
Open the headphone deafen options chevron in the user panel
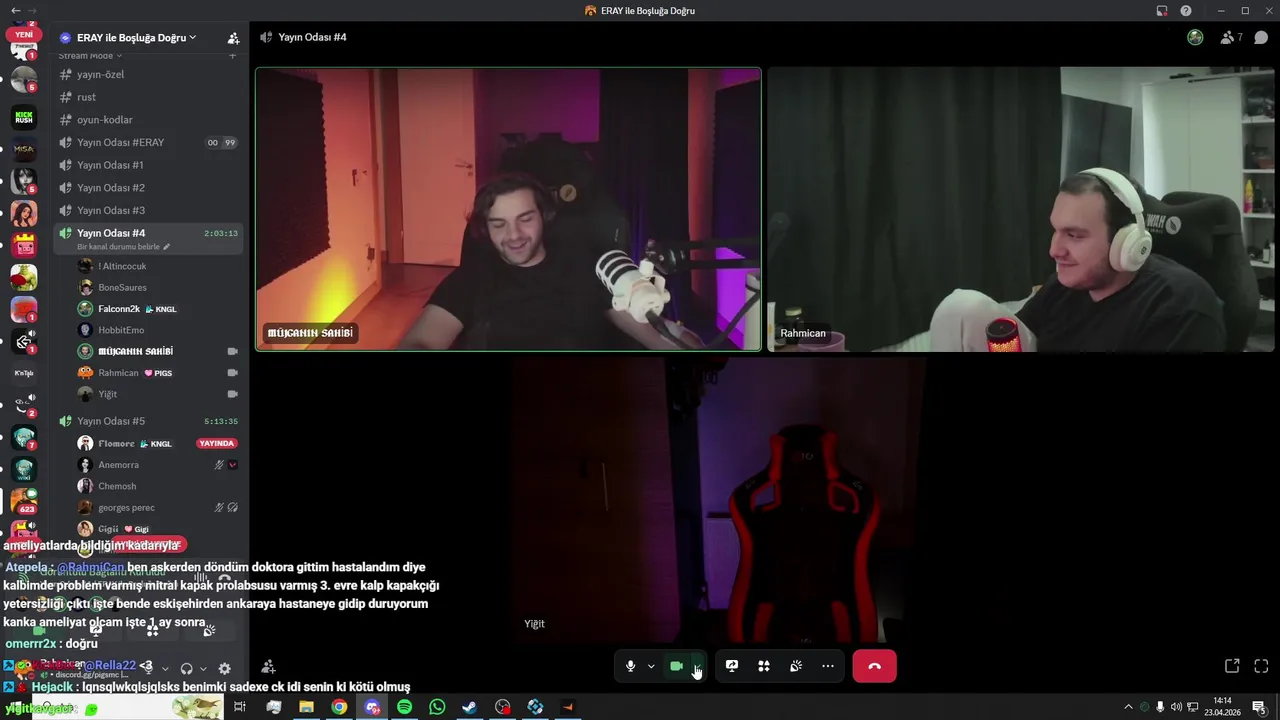tap(203, 668)
